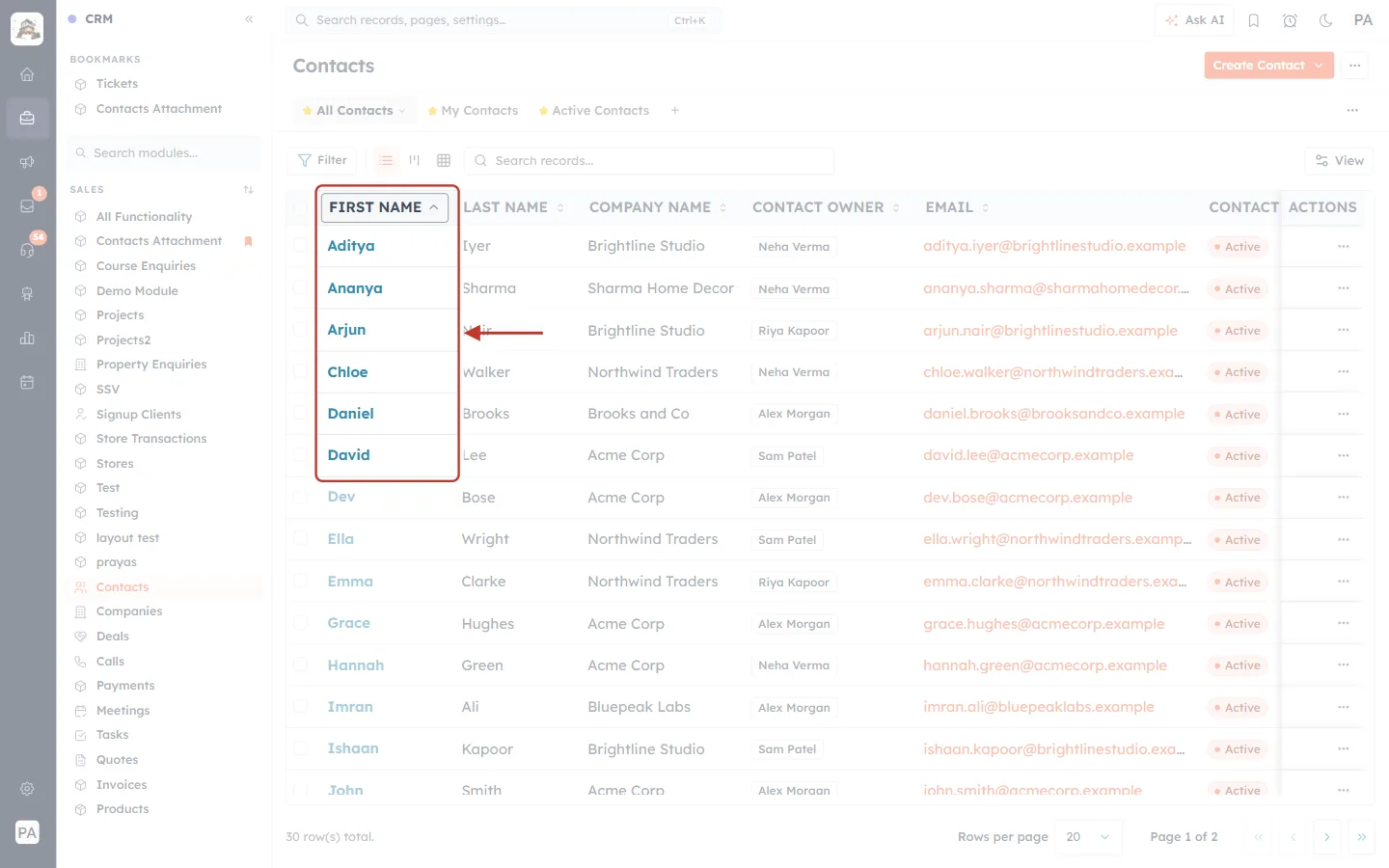The image size is (1389, 868).
Task: Open rows per page dropdown
Action: [x=1089, y=836]
